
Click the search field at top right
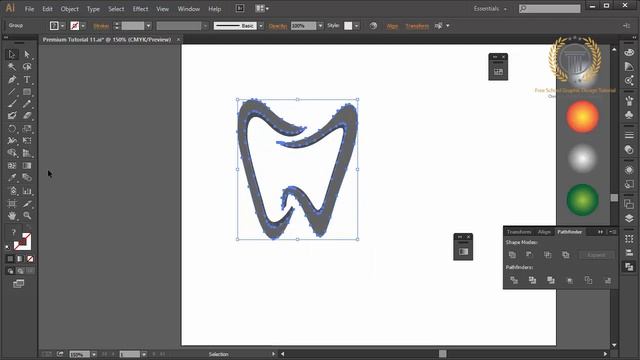pos(549,9)
